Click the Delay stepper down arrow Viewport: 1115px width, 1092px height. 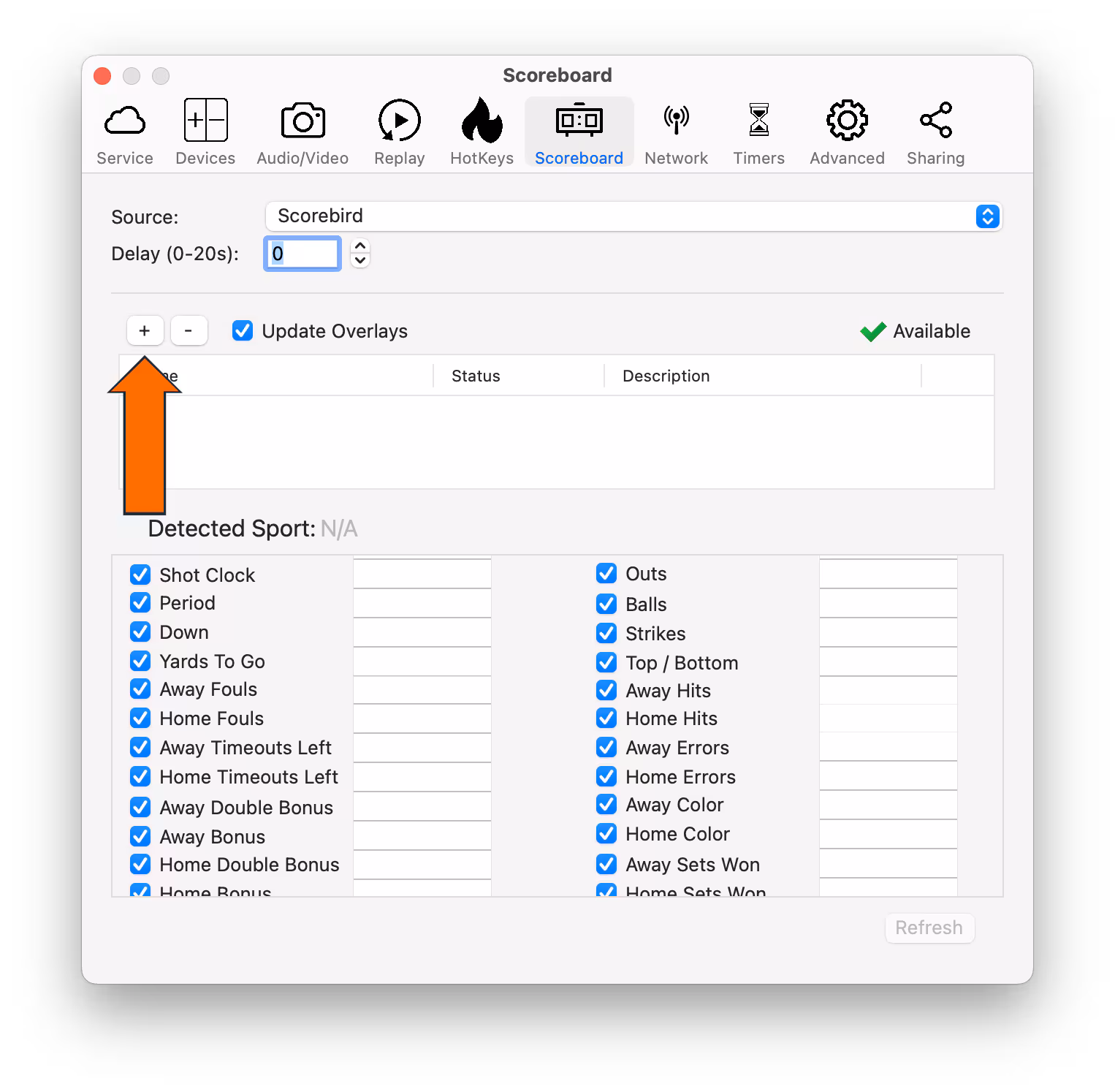pos(360,261)
